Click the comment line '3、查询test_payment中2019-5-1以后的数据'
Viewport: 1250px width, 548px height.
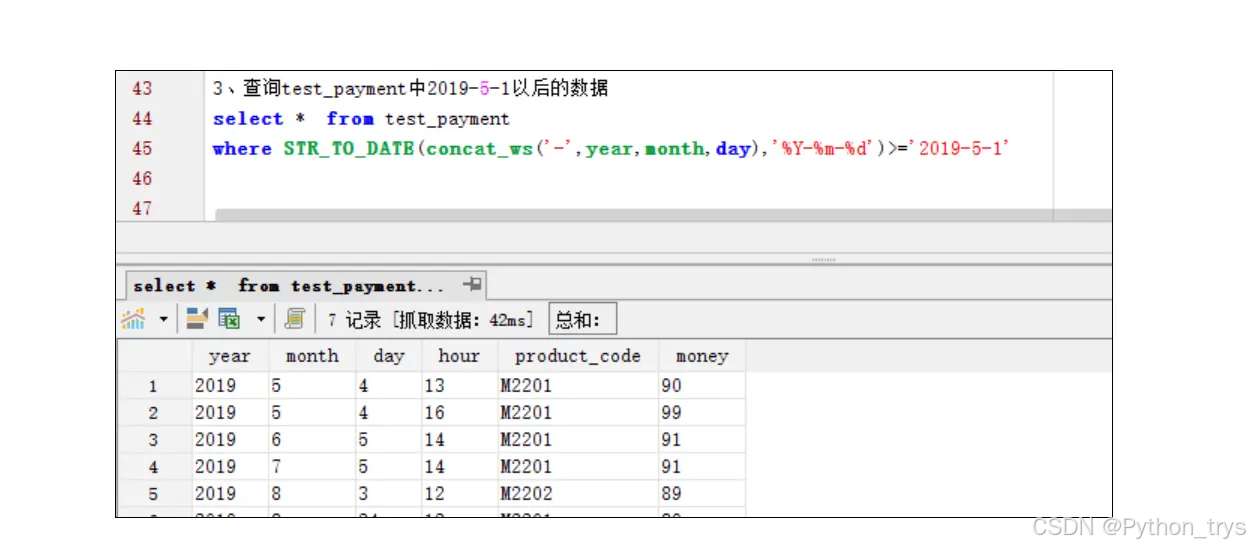(x=411, y=89)
